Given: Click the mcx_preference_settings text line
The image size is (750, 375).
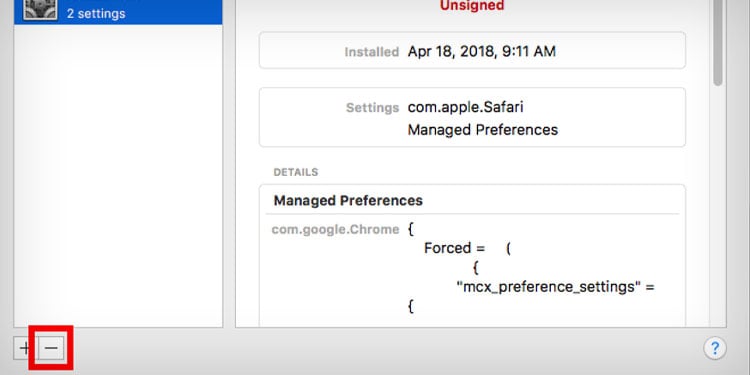Looking at the screenshot, I should pyautogui.click(x=555, y=287).
